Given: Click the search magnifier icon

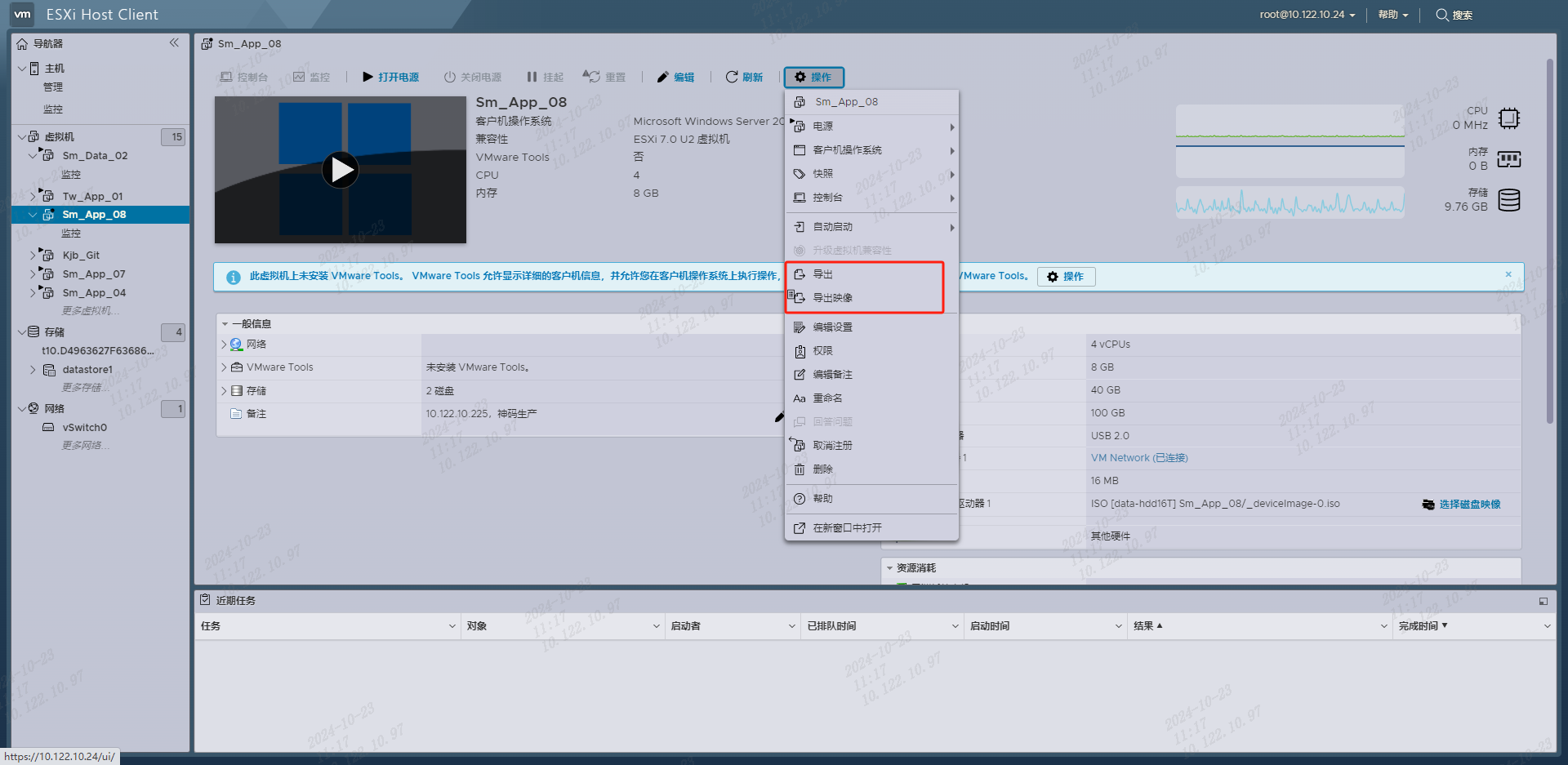Looking at the screenshot, I should (1442, 15).
